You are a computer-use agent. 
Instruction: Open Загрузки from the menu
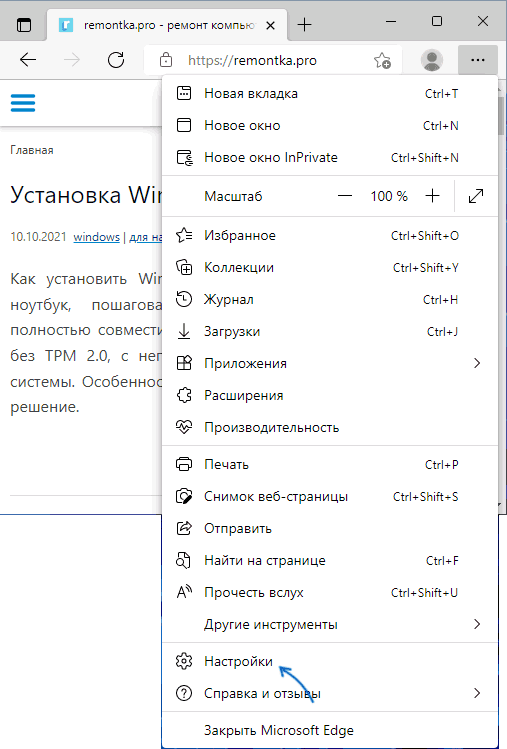[x=330, y=332]
